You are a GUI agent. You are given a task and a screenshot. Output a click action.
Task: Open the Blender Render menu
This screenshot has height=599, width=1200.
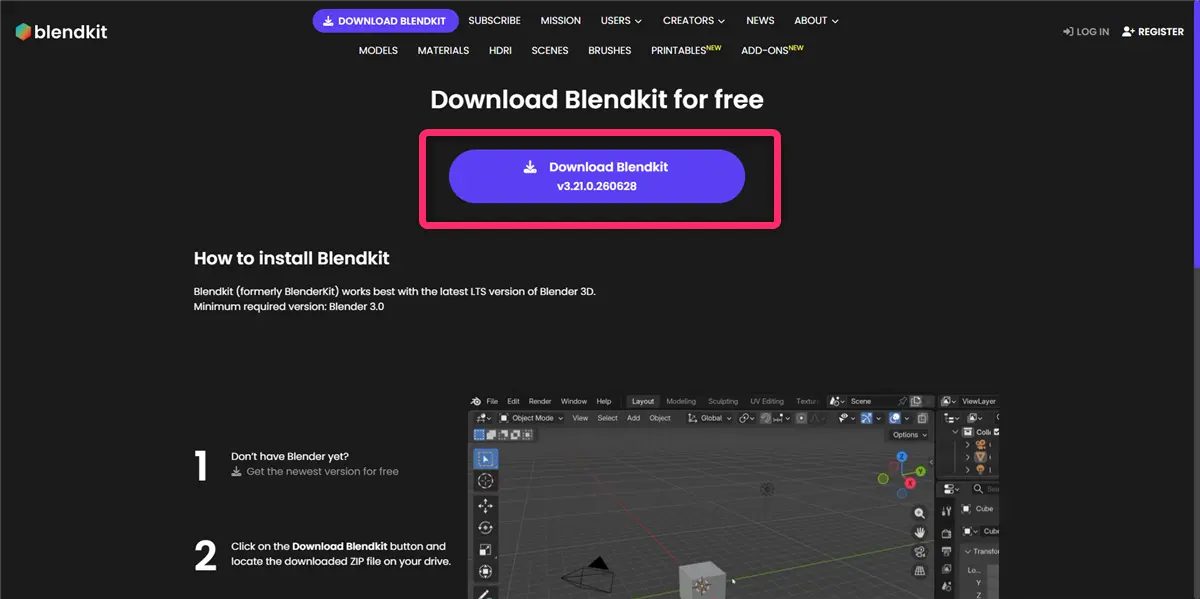click(540, 401)
